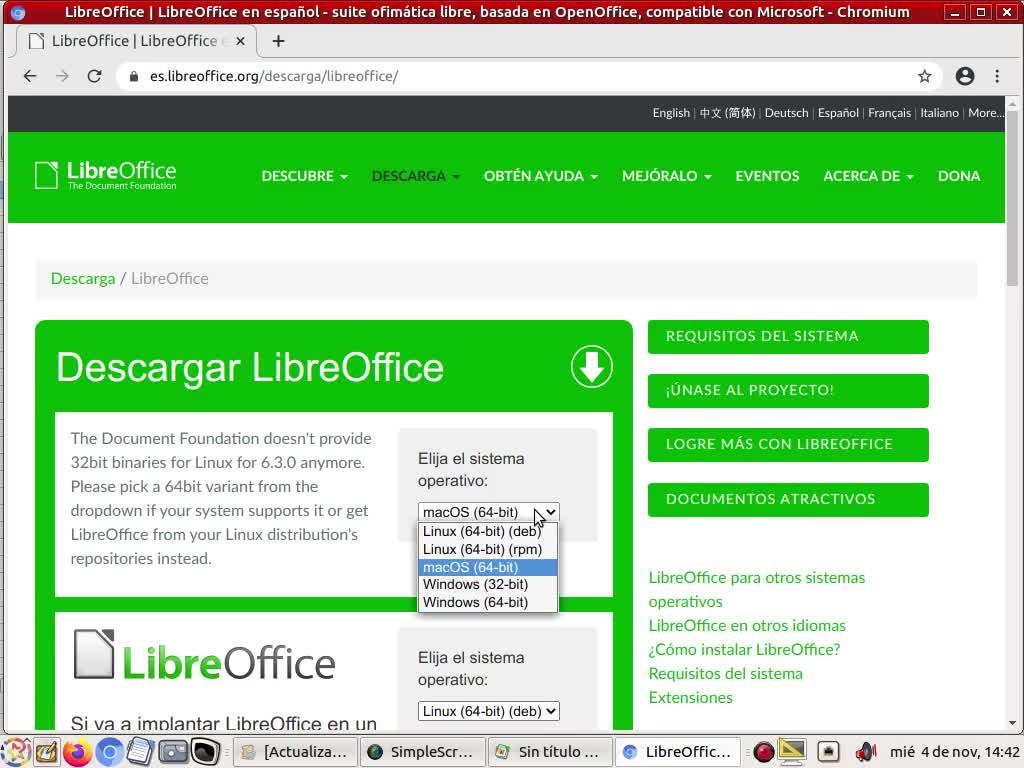Expand the OBTÉN AYUDA navigation menu
This screenshot has width=1024, height=768.
(541, 176)
